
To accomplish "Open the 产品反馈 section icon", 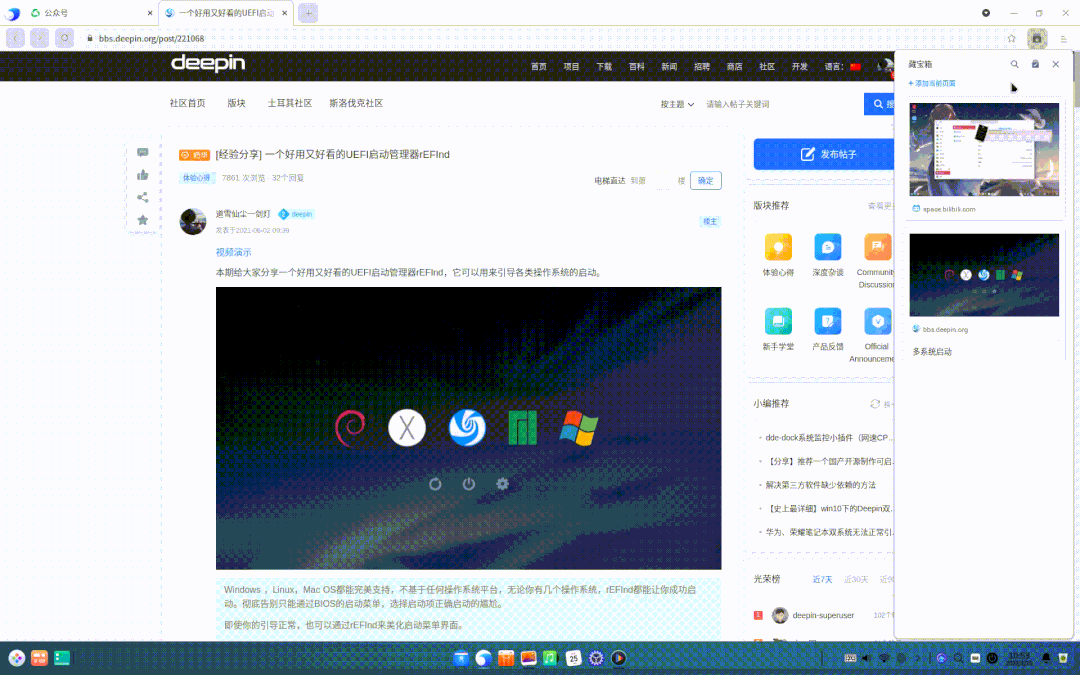I will click(x=827, y=322).
